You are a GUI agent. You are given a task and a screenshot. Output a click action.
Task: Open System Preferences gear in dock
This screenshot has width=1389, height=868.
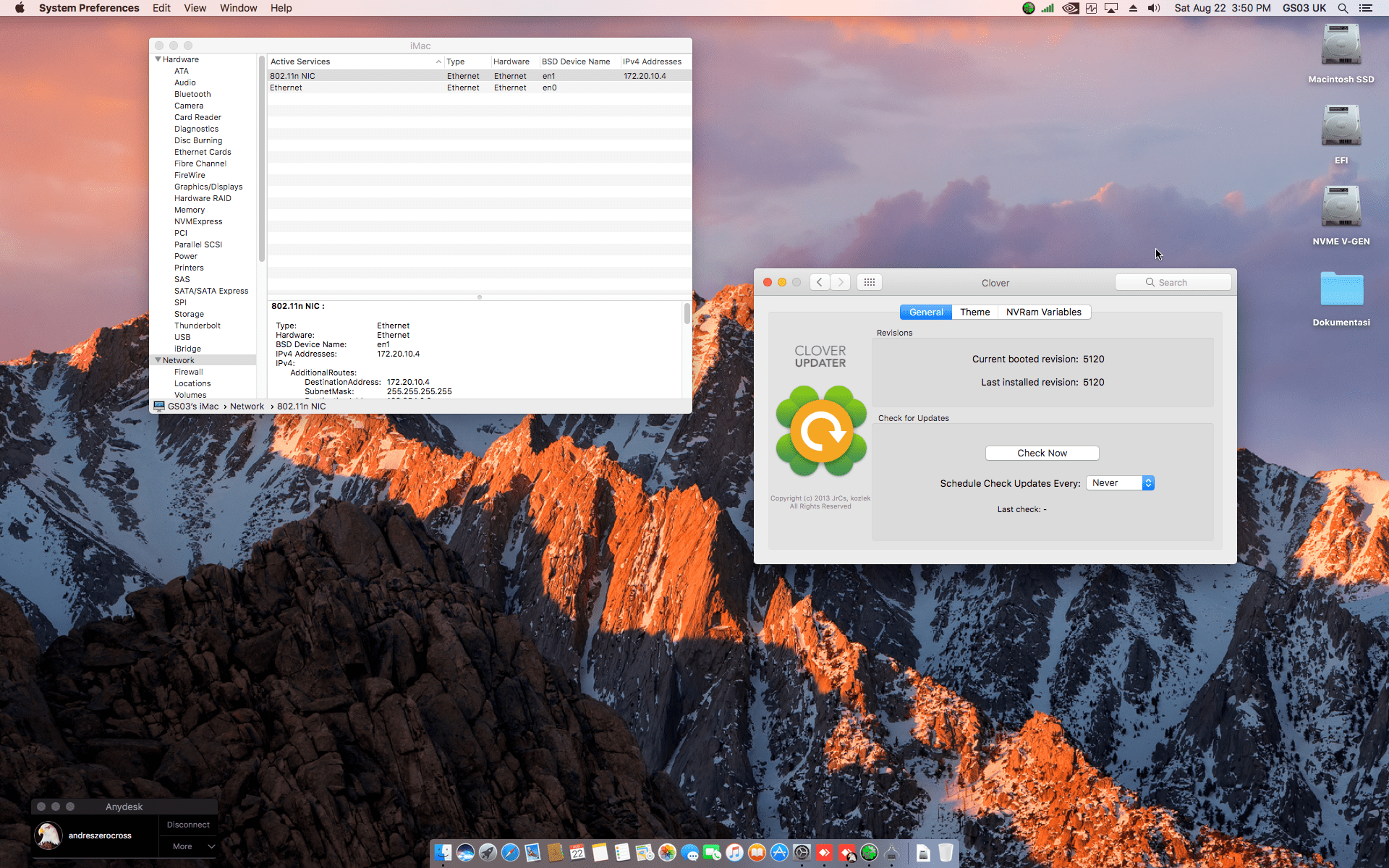802,853
